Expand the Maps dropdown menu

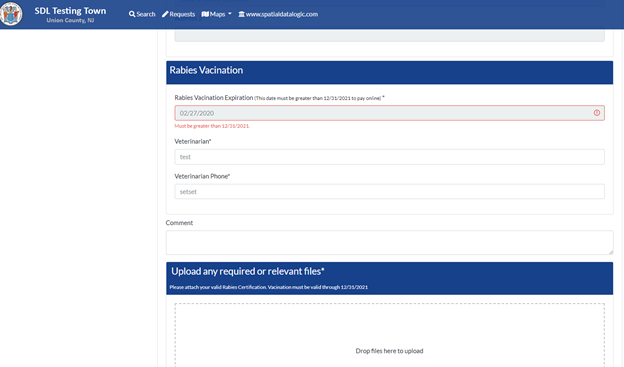[216, 14]
